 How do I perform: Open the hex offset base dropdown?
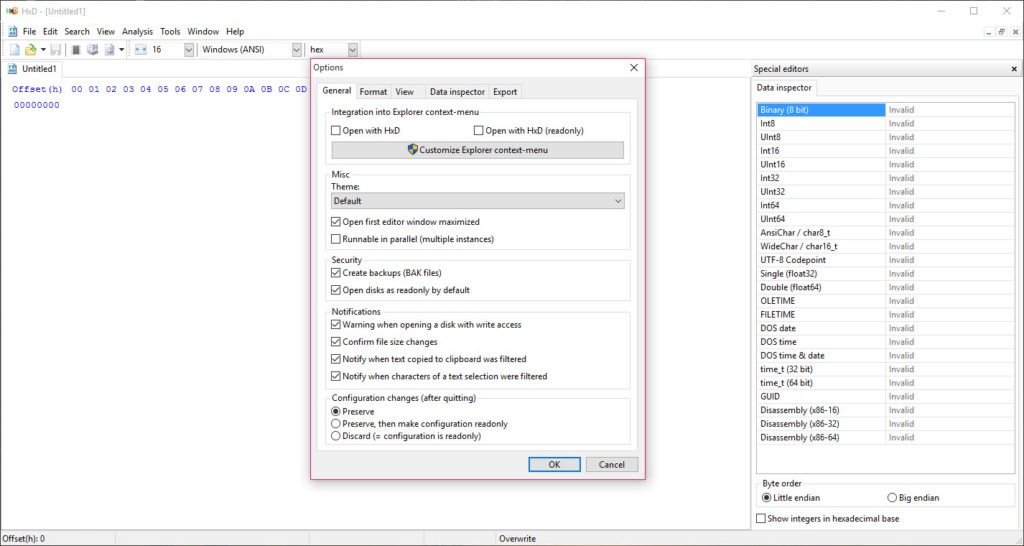coord(353,50)
